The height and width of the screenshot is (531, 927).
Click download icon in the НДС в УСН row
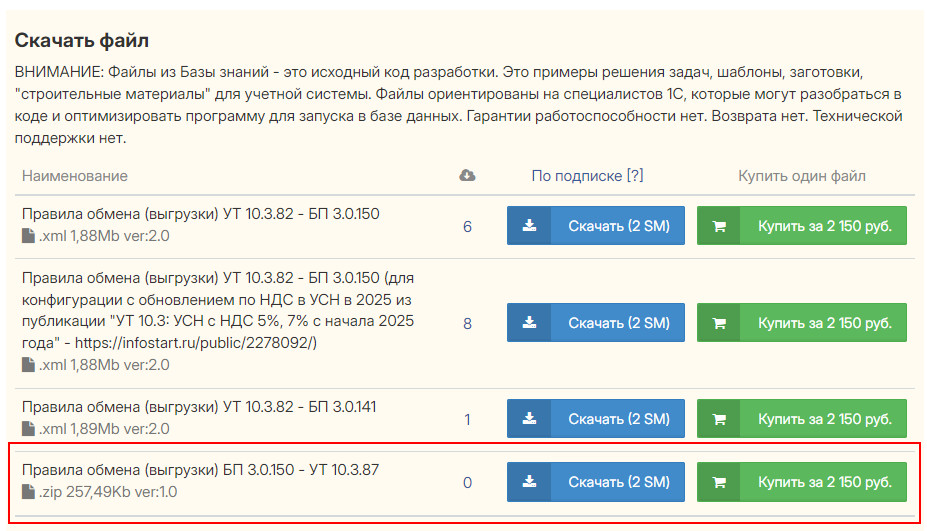coord(529,322)
